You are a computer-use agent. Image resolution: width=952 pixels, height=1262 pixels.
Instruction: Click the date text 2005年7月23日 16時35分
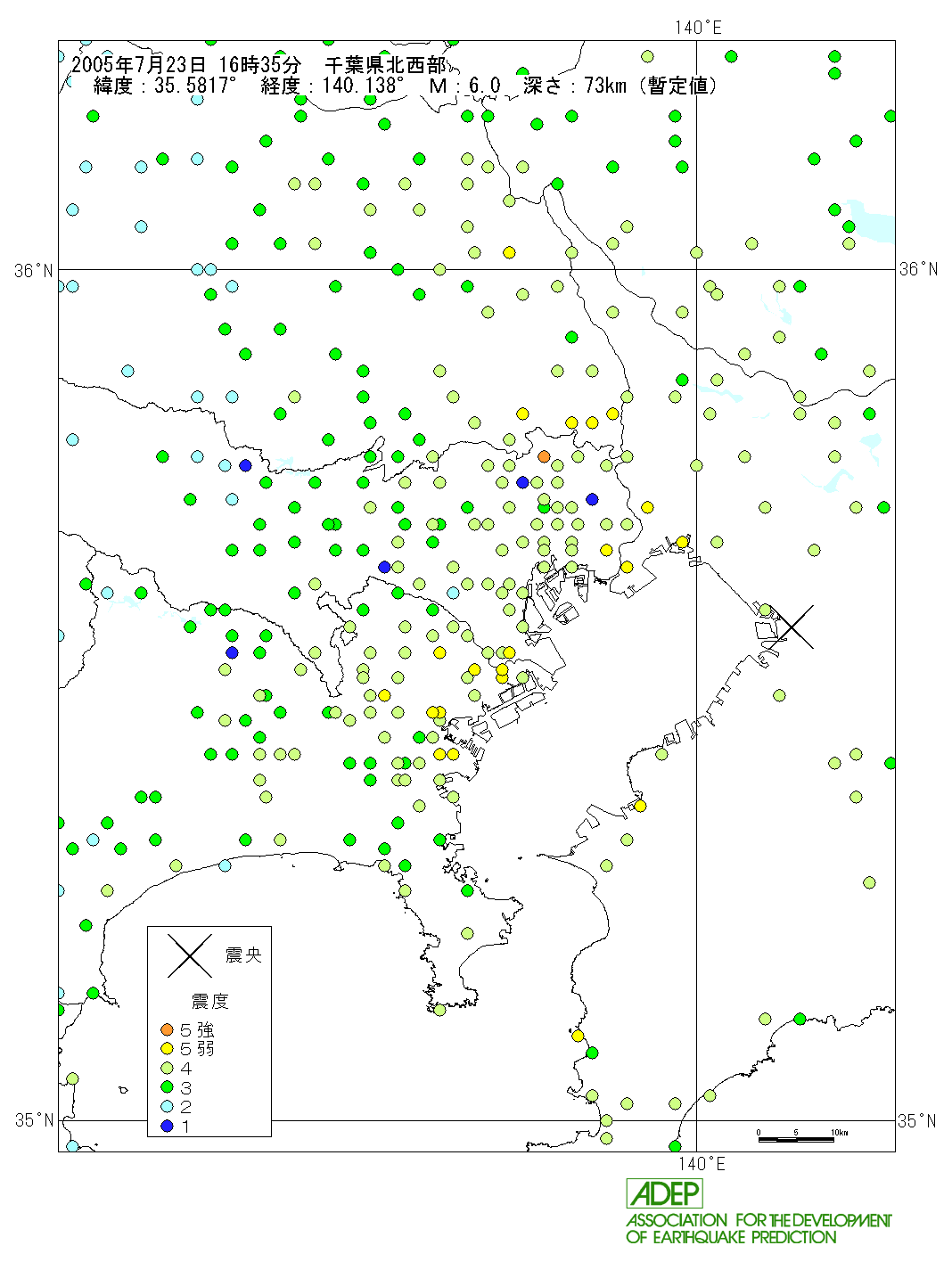(x=186, y=64)
